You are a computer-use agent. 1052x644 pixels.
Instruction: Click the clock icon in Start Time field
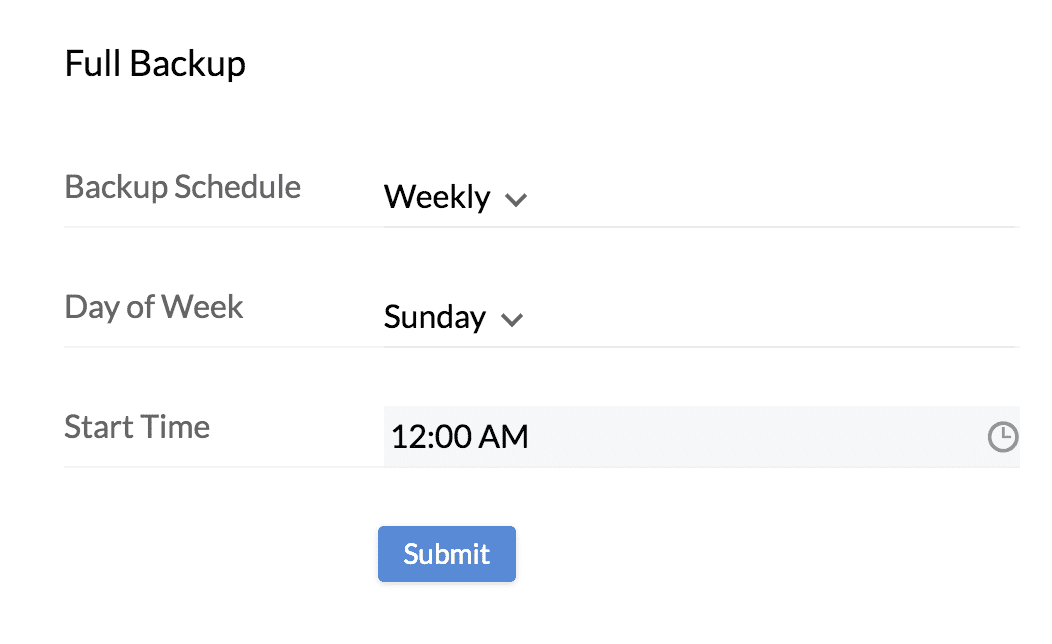[1002, 437]
